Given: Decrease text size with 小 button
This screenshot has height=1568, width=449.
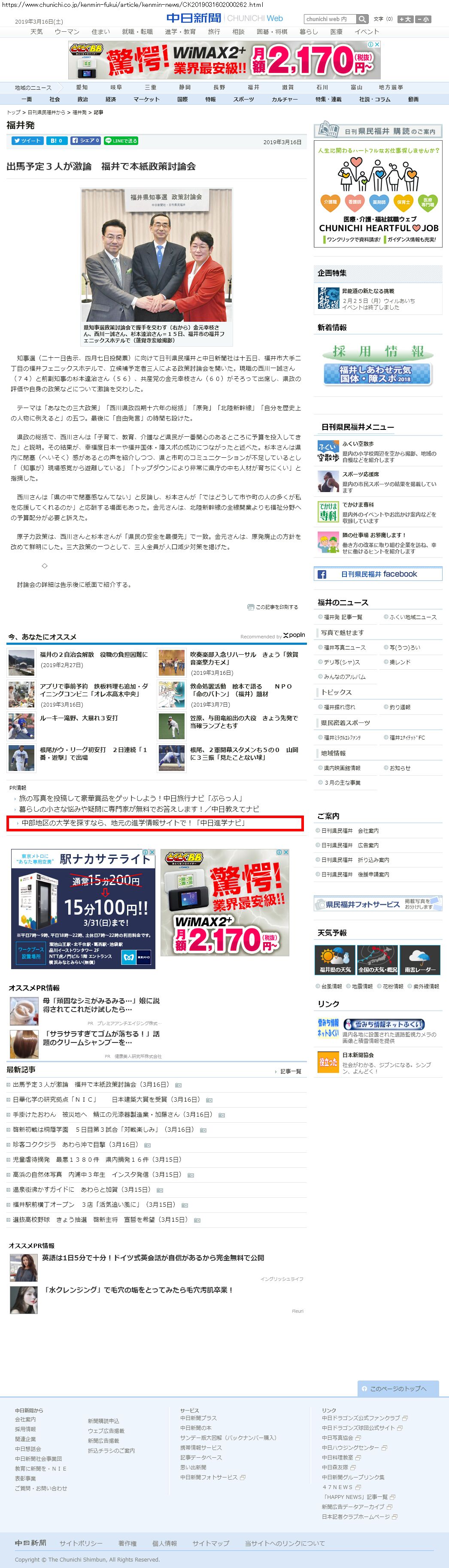Looking at the screenshot, I should tap(423, 19).
